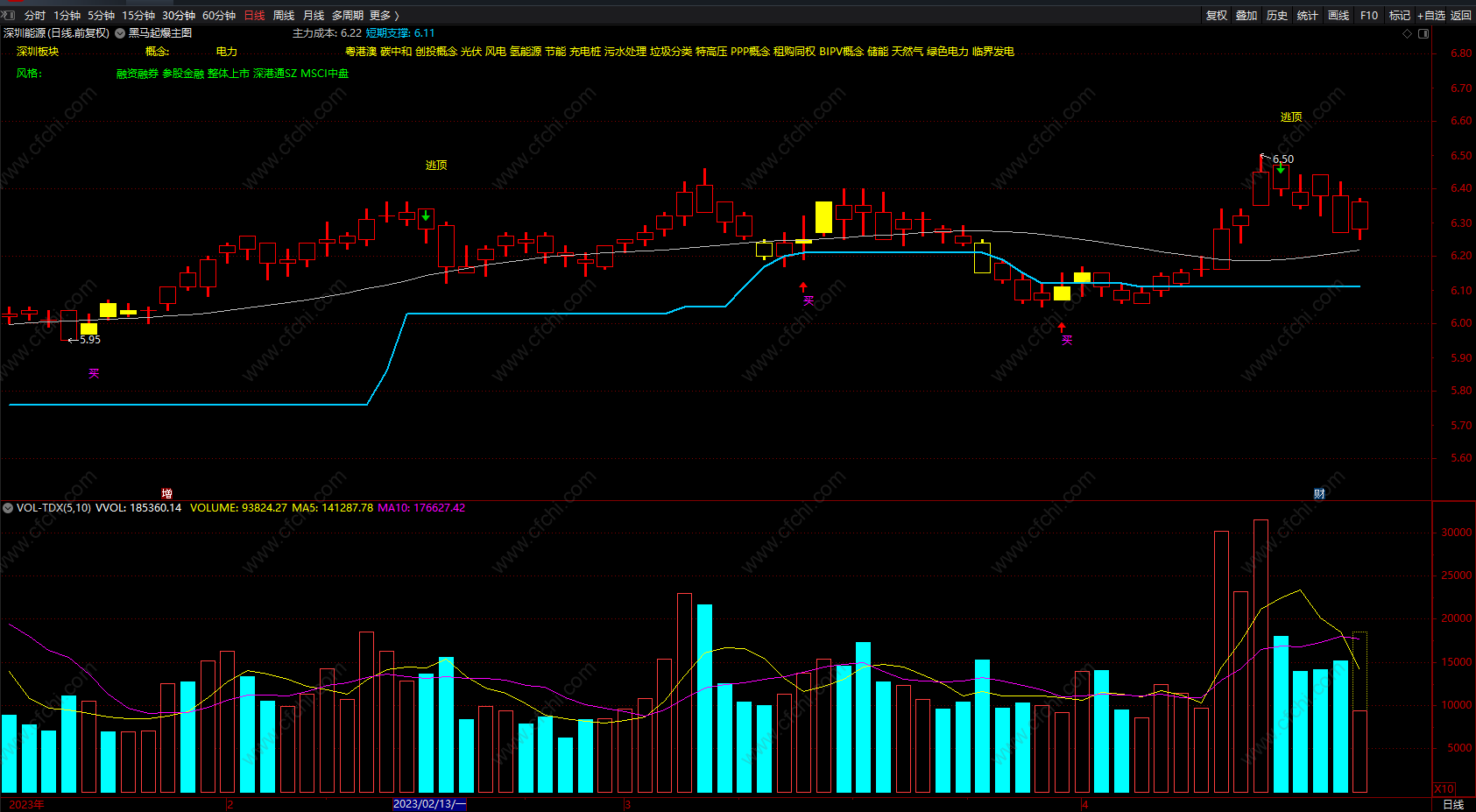1476x812 pixels.
Task: Click the 深圳板块 sector link
Action: pyautogui.click(x=38, y=52)
